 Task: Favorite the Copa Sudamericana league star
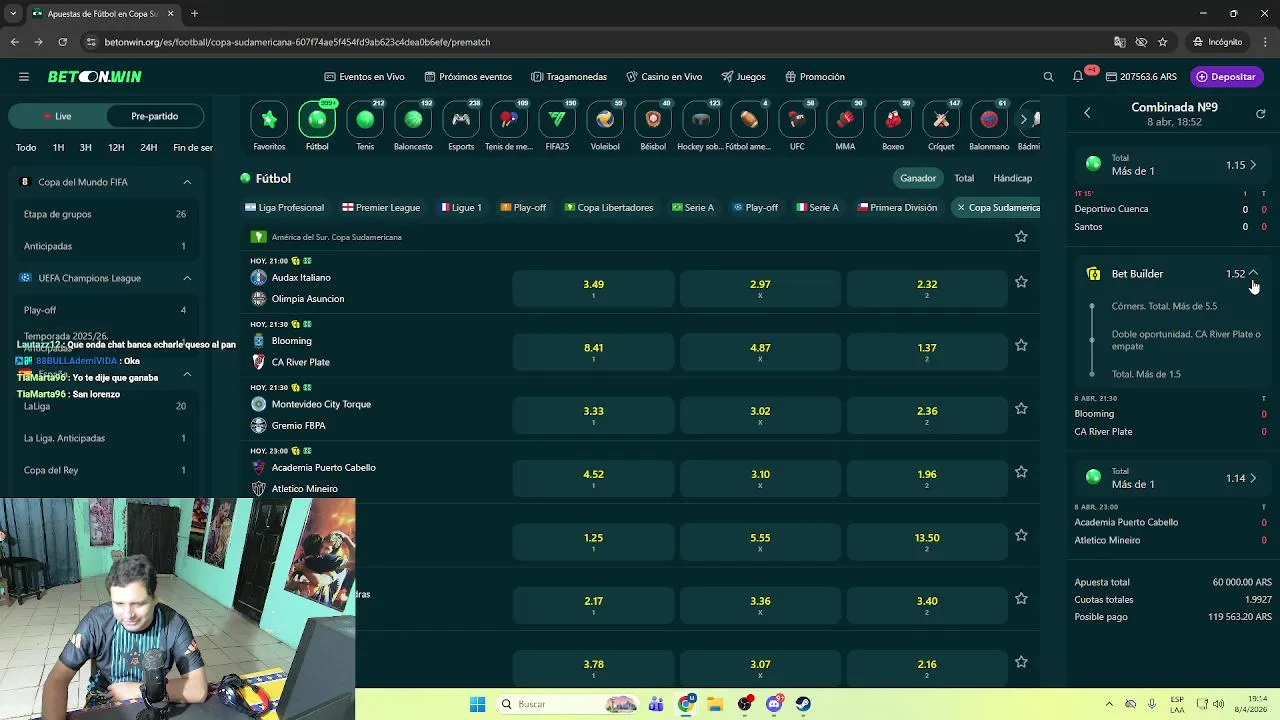(1021, 237)
